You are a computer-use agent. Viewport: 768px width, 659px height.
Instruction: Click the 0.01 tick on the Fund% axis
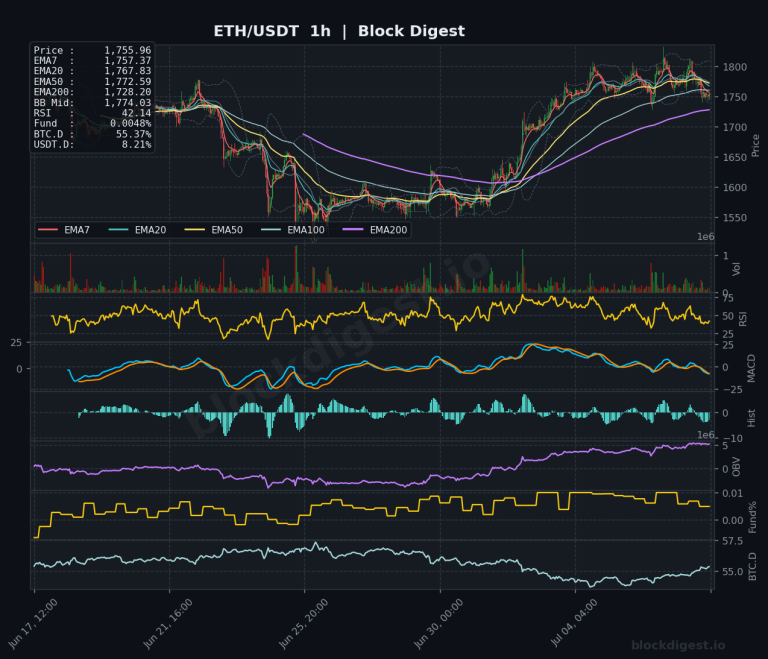[733, 493]
